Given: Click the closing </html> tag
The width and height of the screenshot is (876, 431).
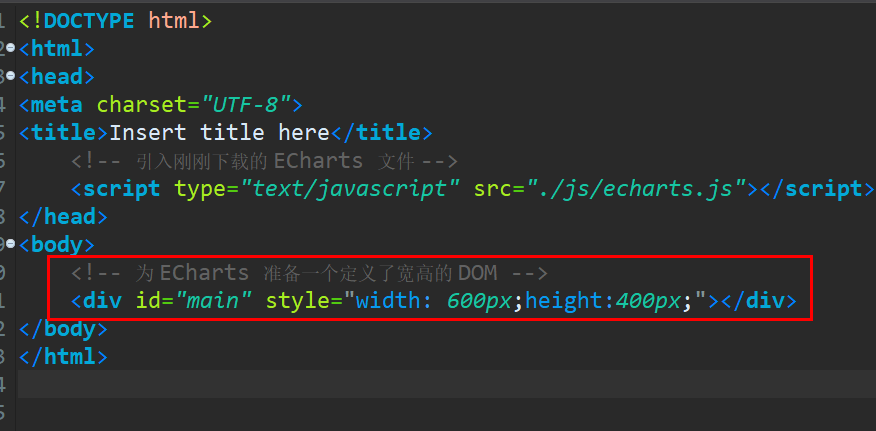Looking at the screenshot, I should point(63,357).
